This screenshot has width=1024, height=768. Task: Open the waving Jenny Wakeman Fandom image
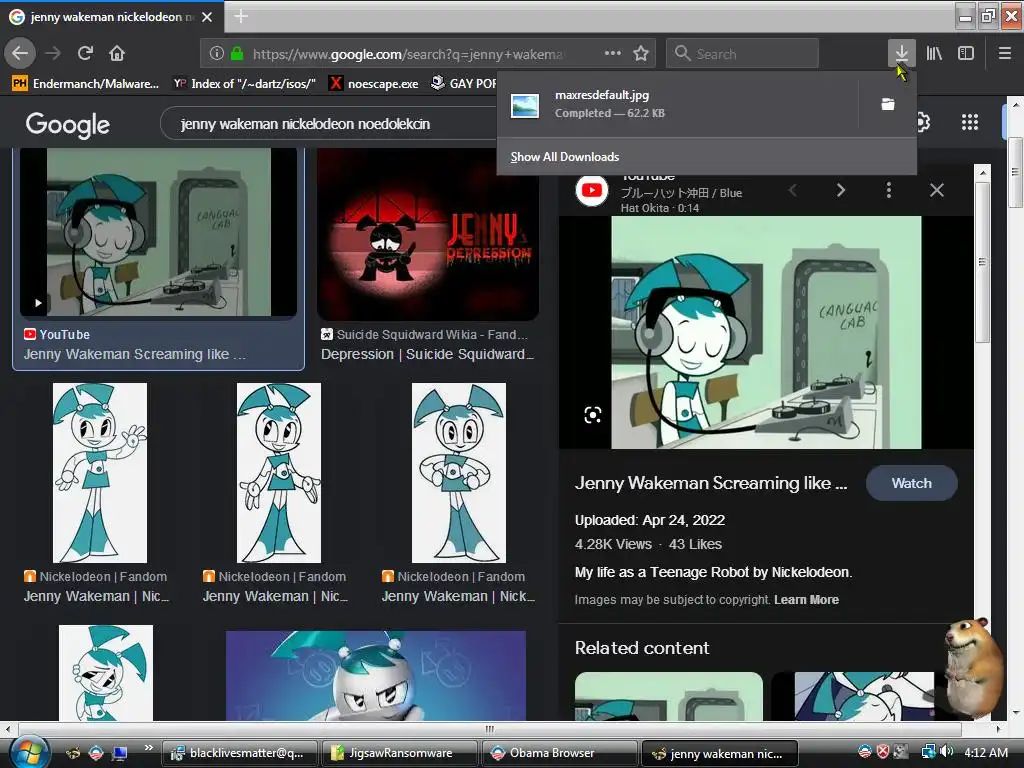(100, 473)
